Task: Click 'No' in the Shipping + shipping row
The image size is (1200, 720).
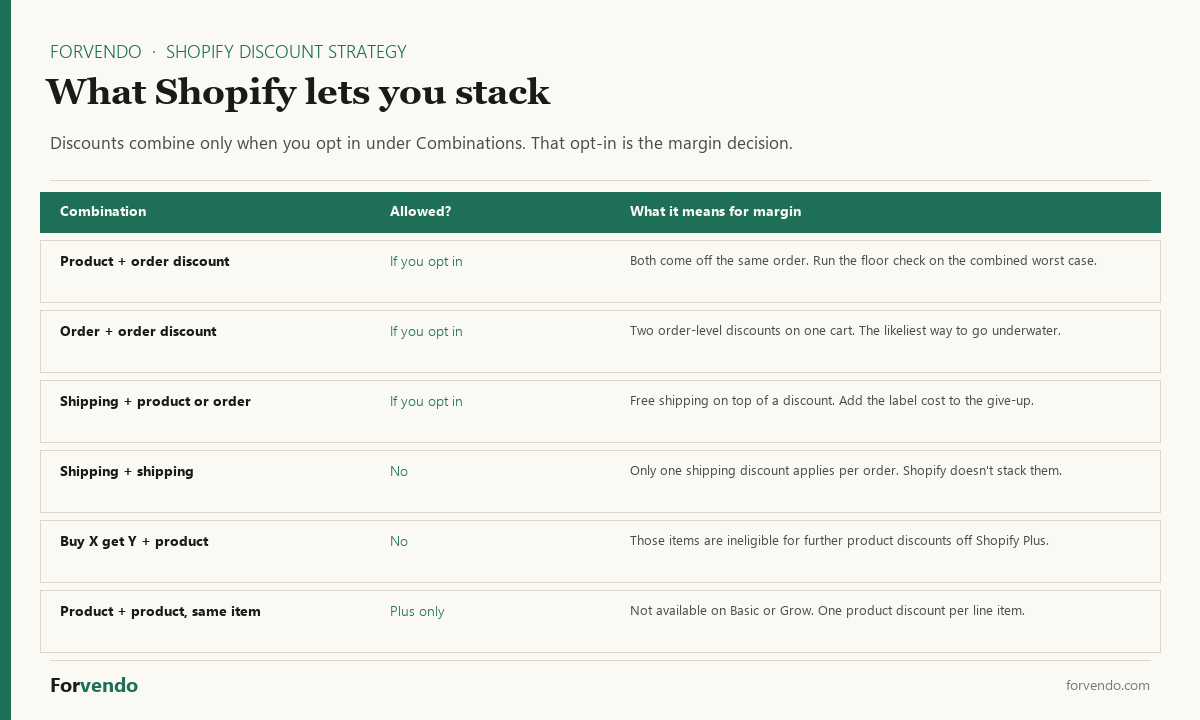Action: (399, 471)
